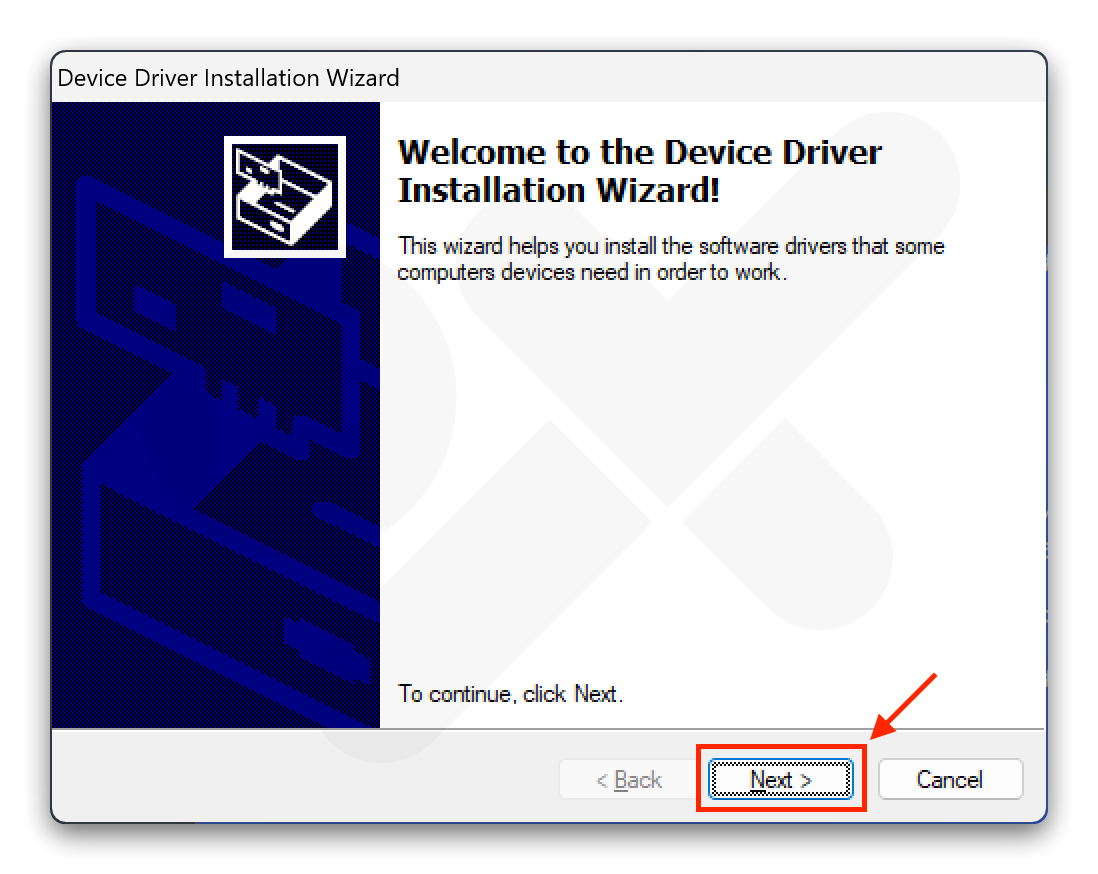
Task: Click empty area right of the title text
Action: (720, 78)
